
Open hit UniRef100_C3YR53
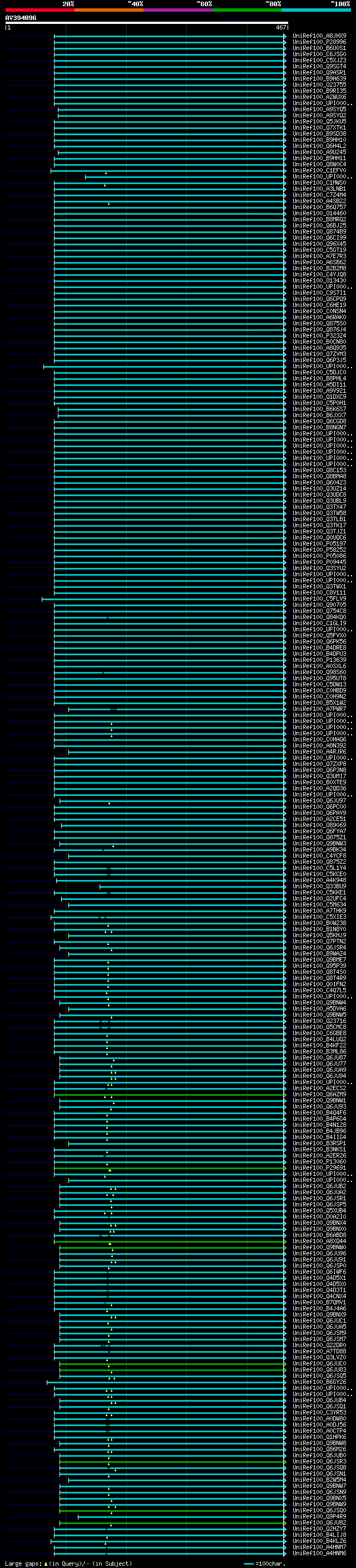pos(319,1412)
